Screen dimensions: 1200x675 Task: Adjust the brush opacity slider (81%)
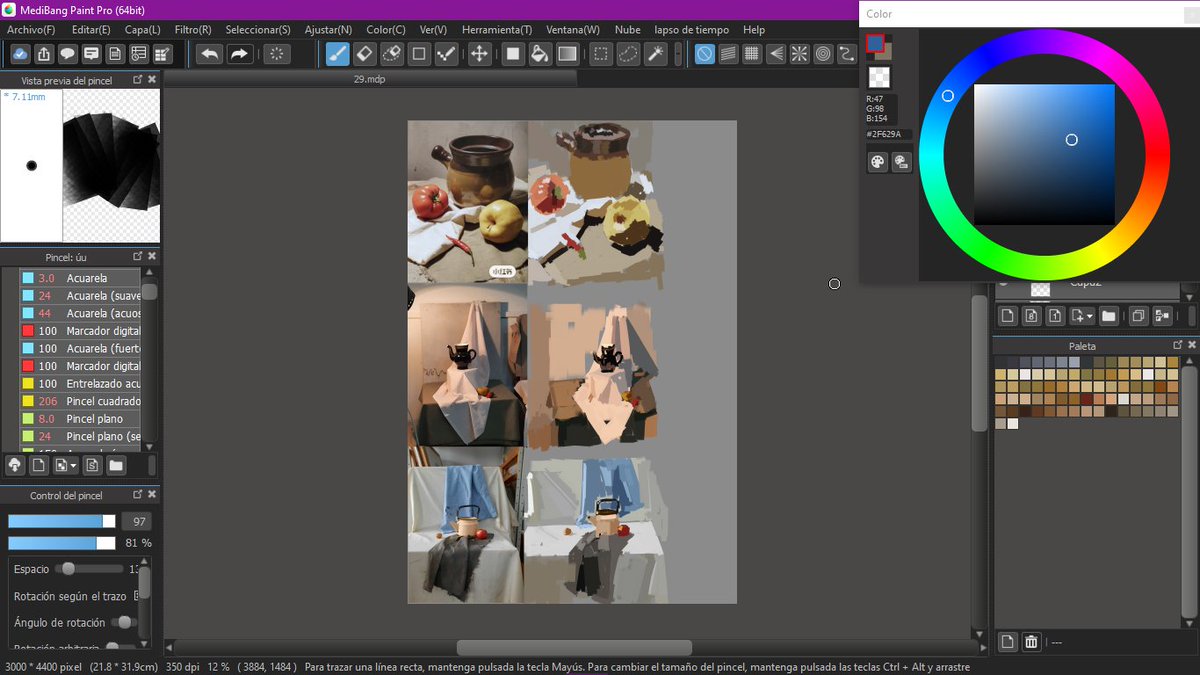tap(62, 543)
